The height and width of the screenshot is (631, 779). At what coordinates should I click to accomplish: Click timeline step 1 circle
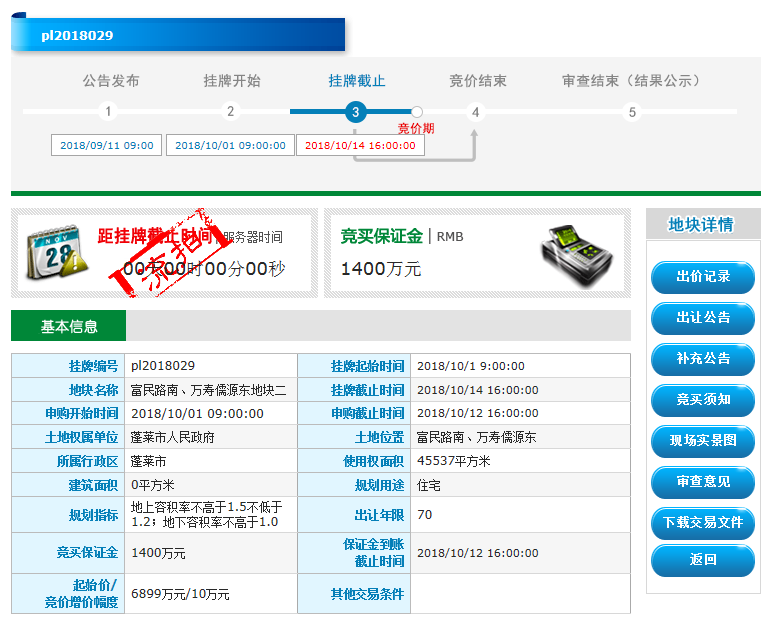point(108,112)
